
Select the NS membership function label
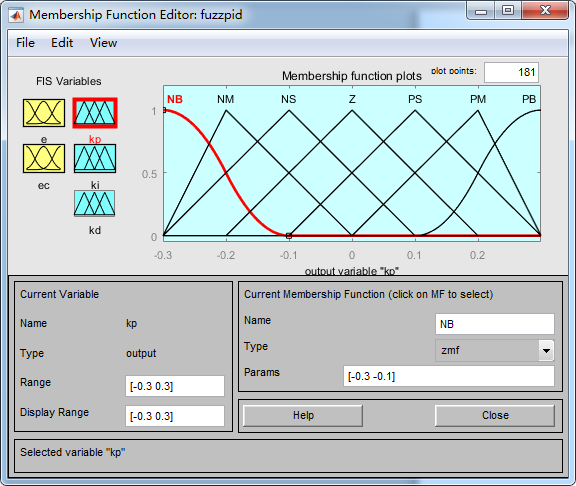pyautogui.click(x=289, y=99)
